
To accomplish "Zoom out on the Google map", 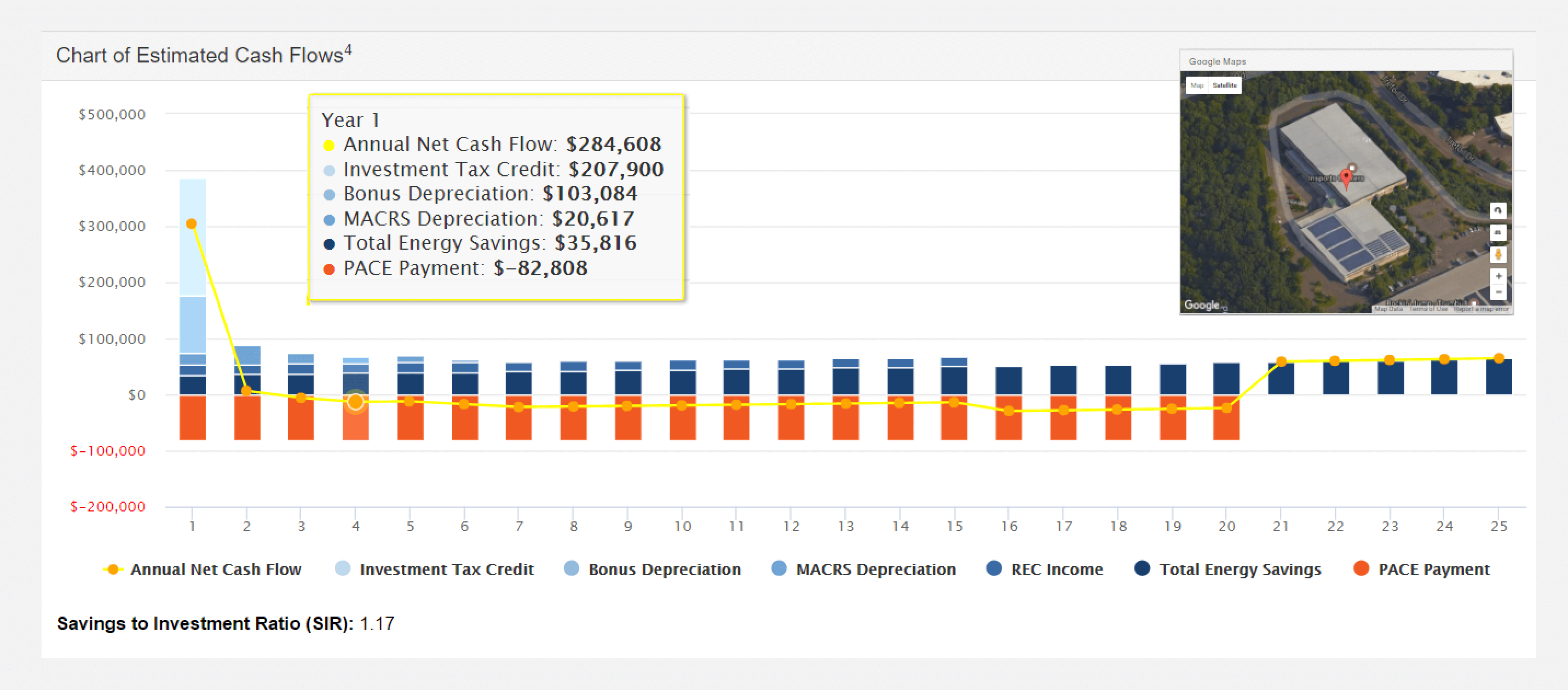I will (1497, 292).
